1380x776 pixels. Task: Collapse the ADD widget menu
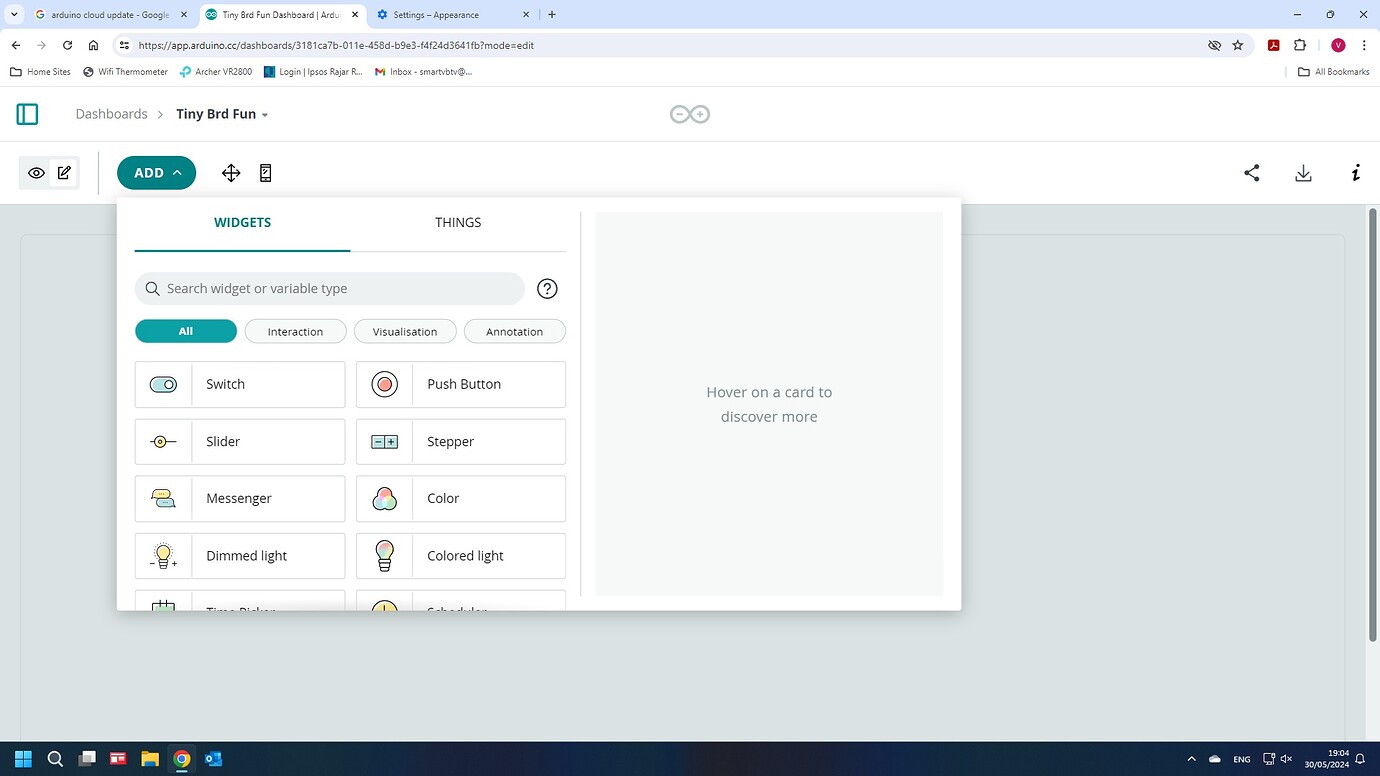point(156,172)
